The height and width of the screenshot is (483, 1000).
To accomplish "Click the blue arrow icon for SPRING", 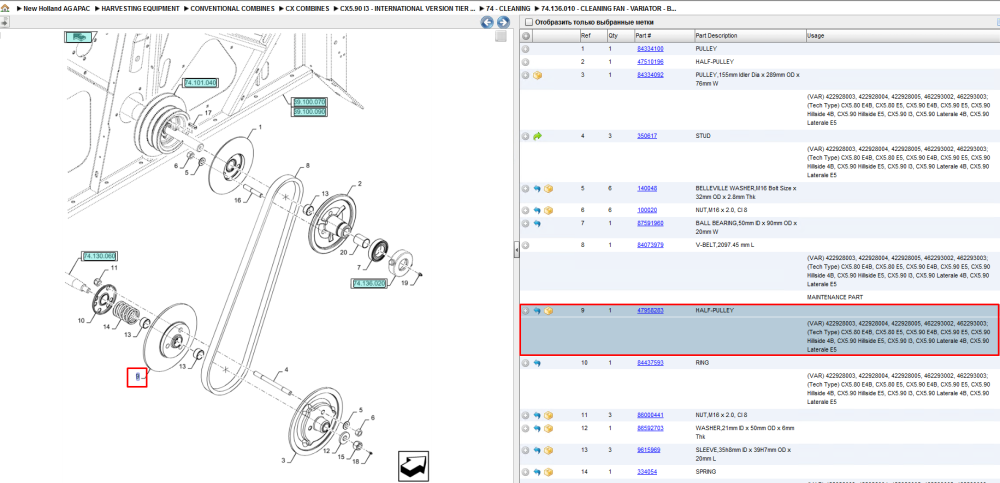I will tap(537, 472).
